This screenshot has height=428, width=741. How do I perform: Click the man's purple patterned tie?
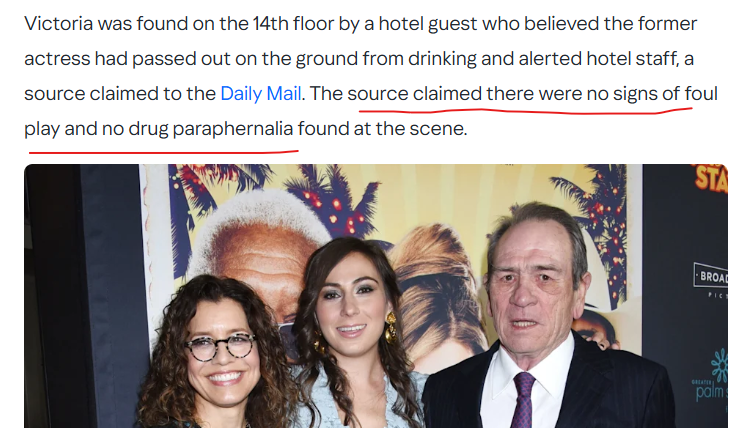click(x=523, y=400)
